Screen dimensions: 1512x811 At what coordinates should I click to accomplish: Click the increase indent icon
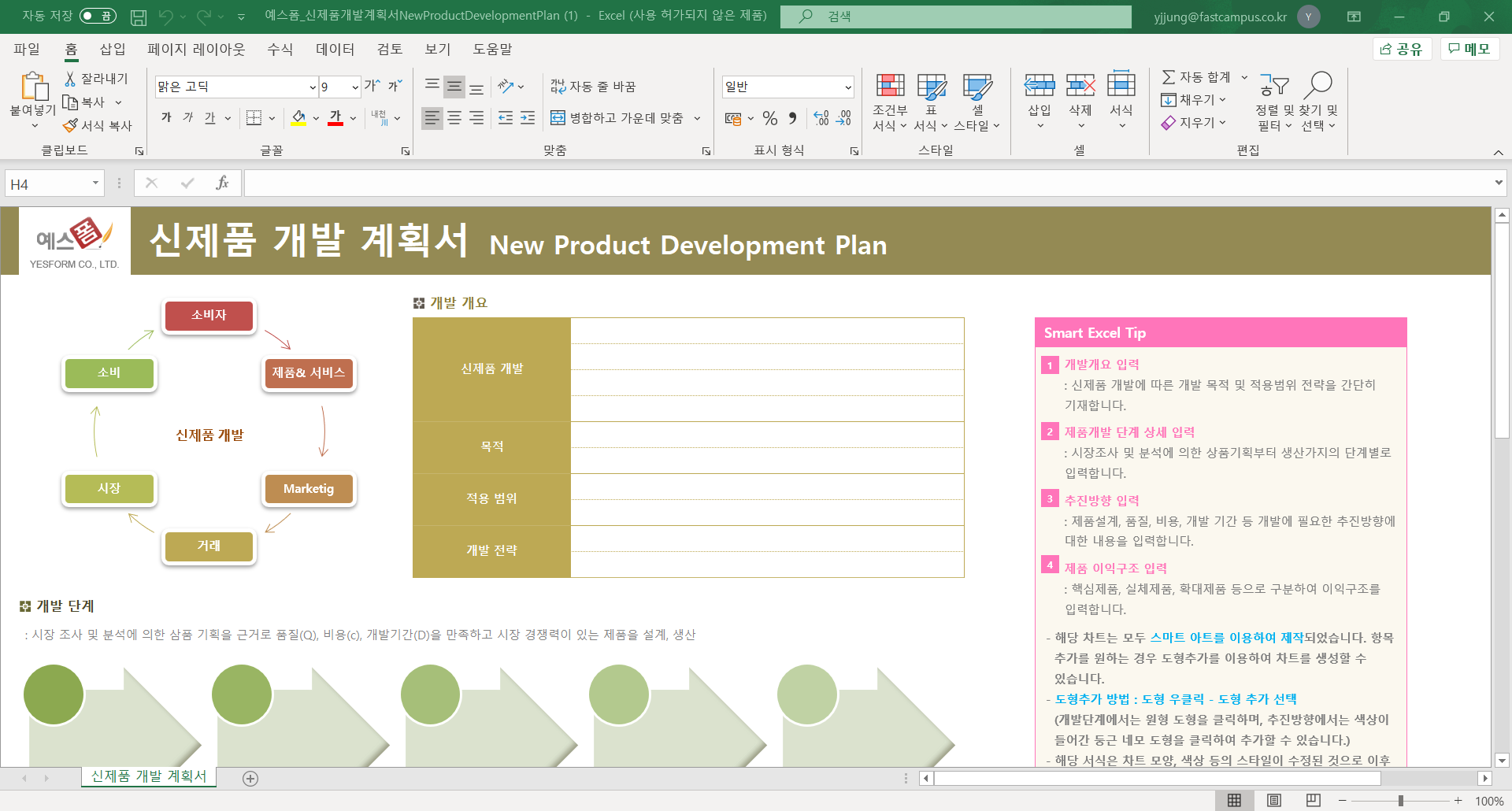tap(528, 118)
